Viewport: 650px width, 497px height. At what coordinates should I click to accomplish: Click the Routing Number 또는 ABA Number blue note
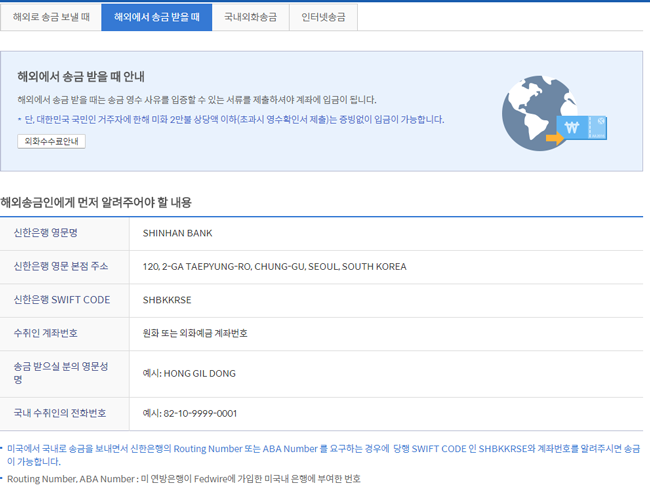point(323,455)
